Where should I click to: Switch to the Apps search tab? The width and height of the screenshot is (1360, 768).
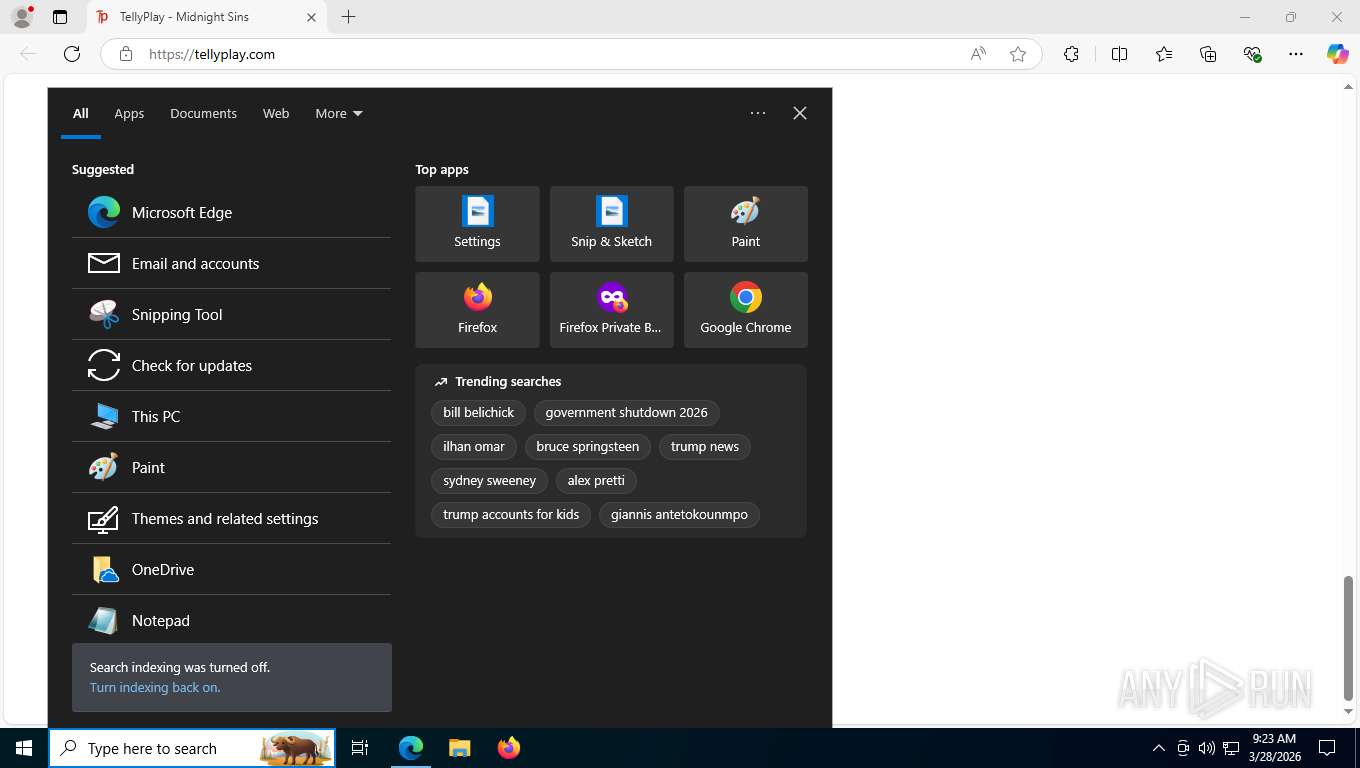(129, 113)
